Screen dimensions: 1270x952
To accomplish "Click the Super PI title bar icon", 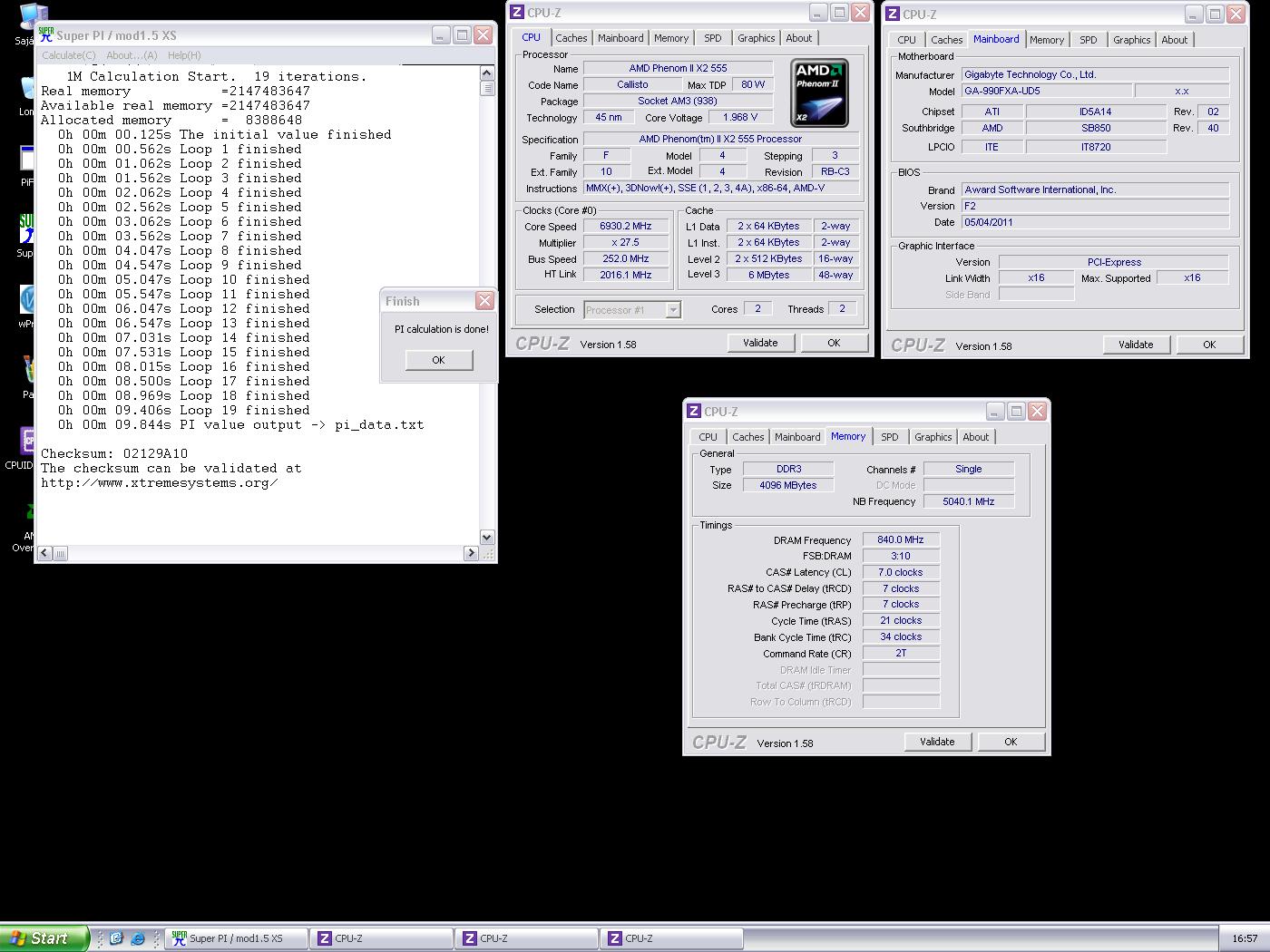I will pyautogui.click(x=45, y=35).
